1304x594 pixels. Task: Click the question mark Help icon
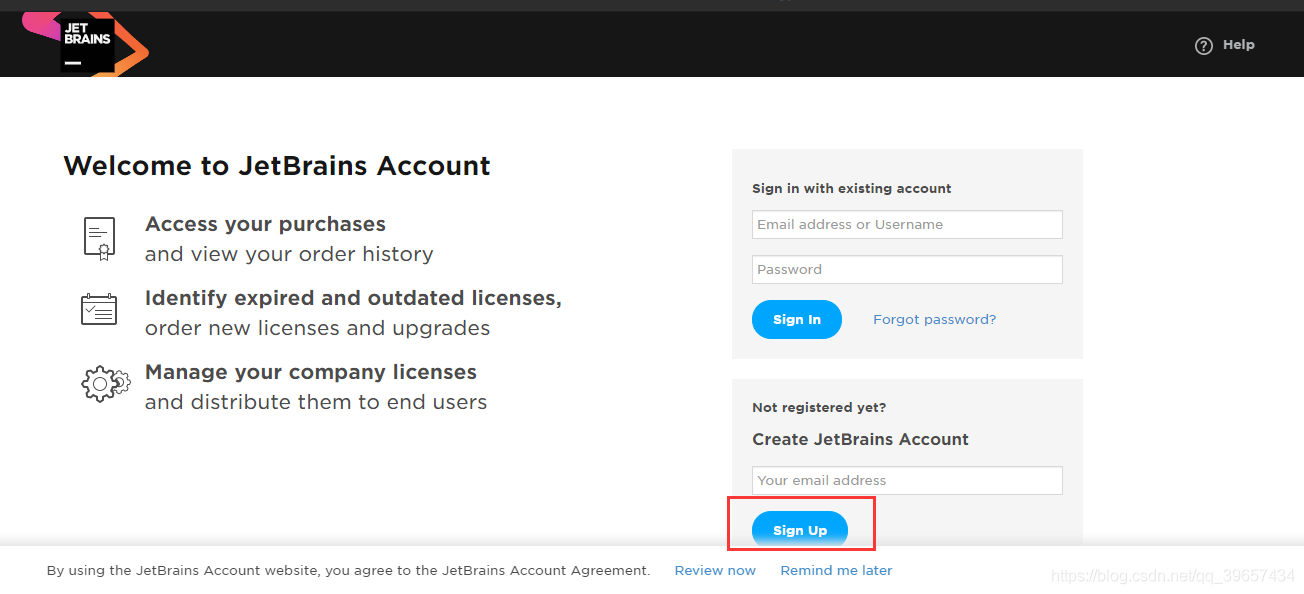pyautogui.click(x=1204, y=45)
